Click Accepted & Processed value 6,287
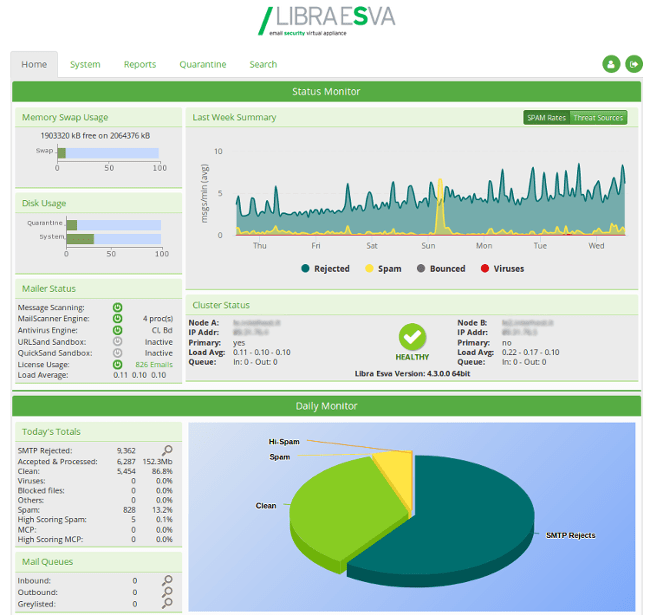This screenshot has height=615, width=650. click(126, 461)
